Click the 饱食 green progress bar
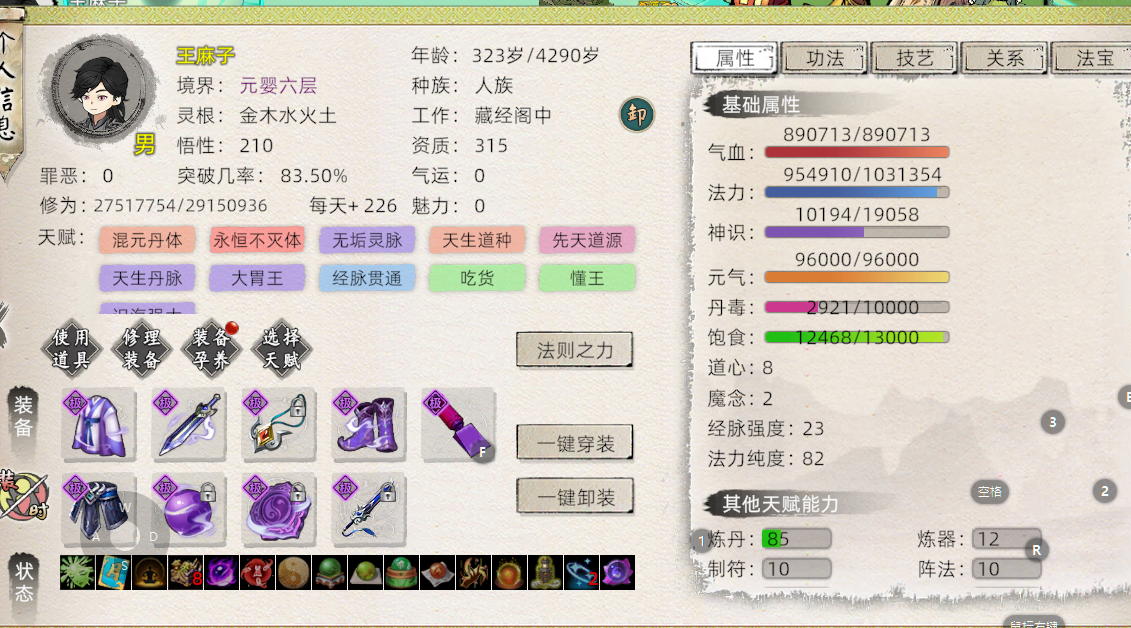The height and width of the screenshot is (628, 1131). pyautogui.click(x=857, y=337)
